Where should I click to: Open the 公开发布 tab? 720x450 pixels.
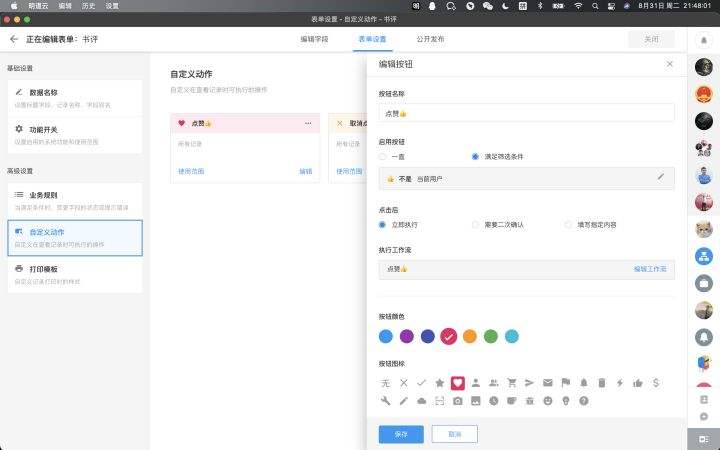(430, 39)
